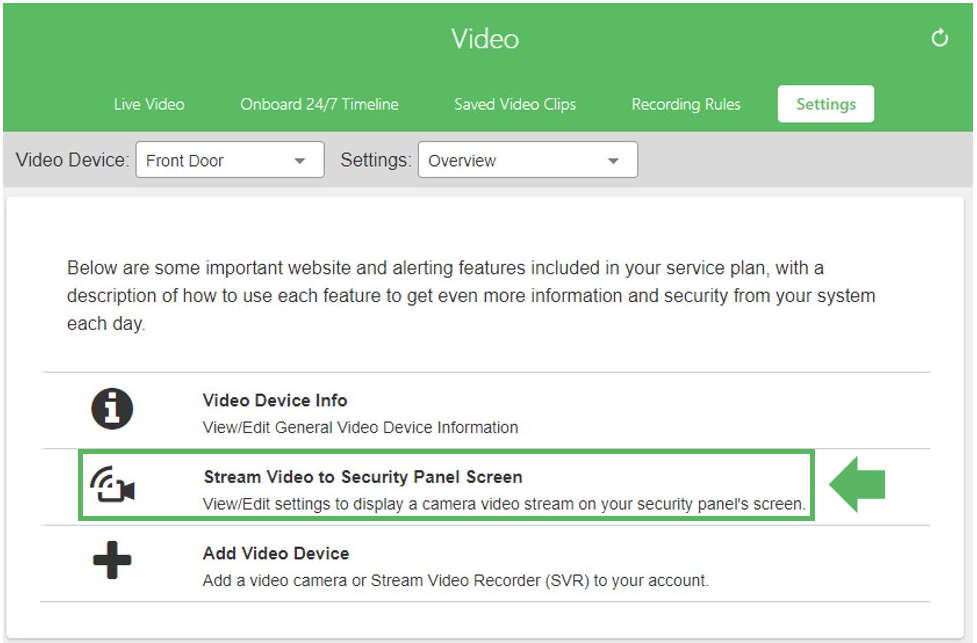Click the Add a video camera or SVR description
The width and height of the screenshot is (977, 643).
point(455,581)
